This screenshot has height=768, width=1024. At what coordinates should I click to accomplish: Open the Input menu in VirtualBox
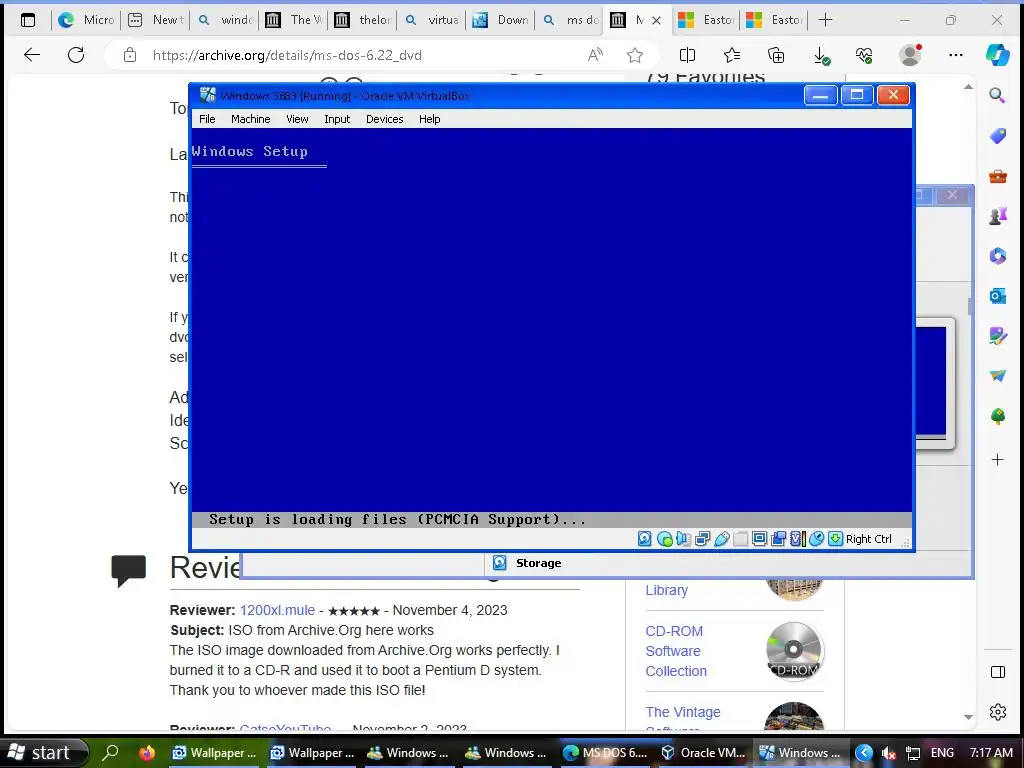click(337, 119)
